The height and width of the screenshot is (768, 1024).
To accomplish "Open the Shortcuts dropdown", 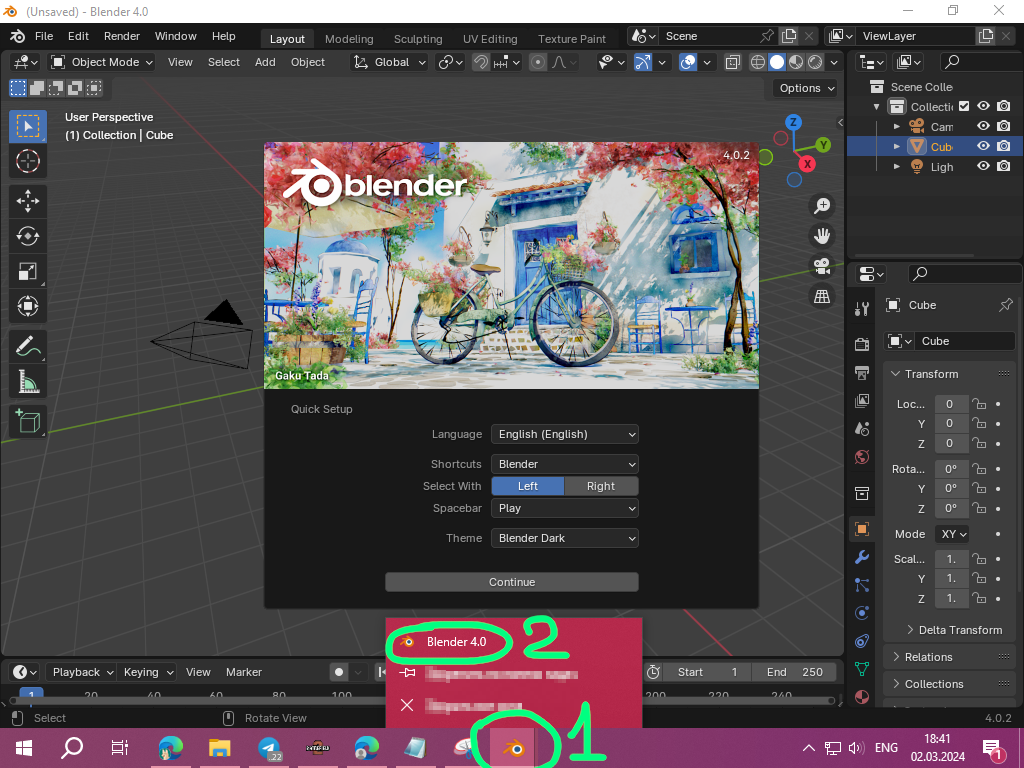I will point(565,464).
